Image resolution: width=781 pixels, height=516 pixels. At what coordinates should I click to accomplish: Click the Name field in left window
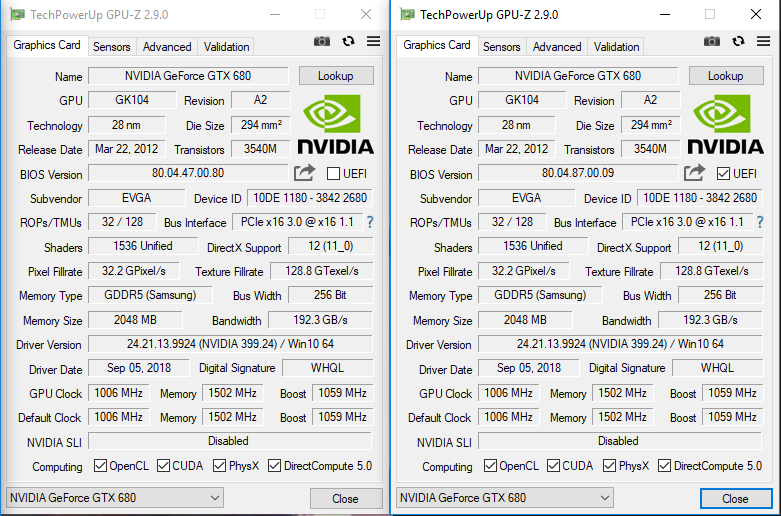[188, 76]
